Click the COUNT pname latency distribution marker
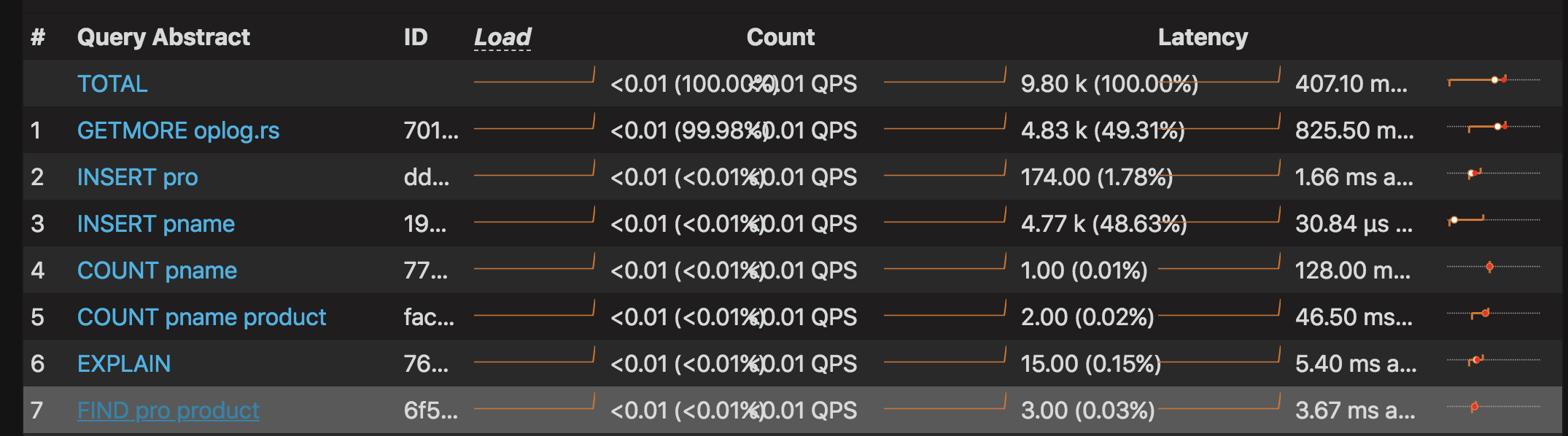The height and width of the screenshot is (436, 1568). tap(1489, 267)
